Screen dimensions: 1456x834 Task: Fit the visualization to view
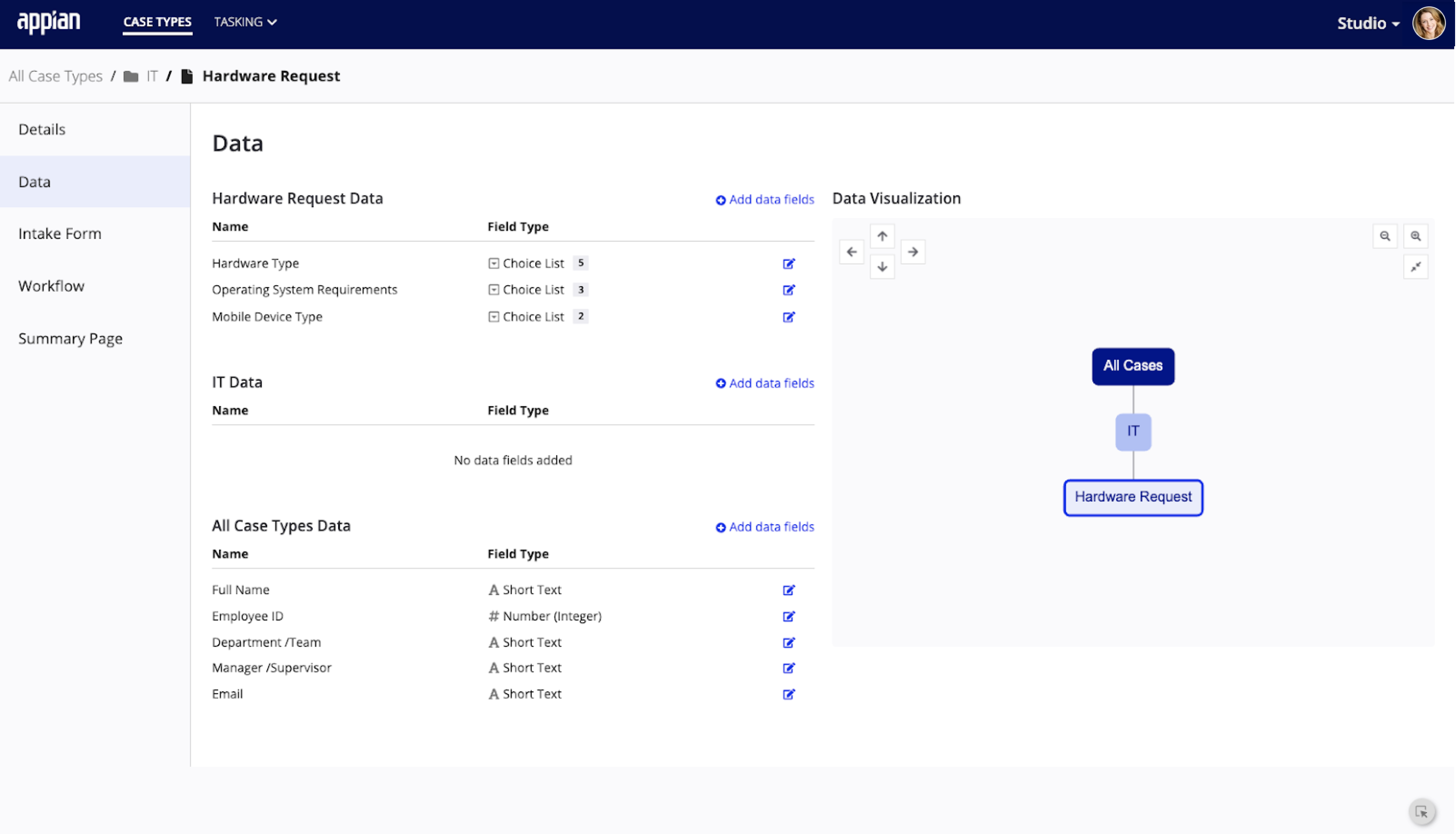click(x=1415, y=267)
